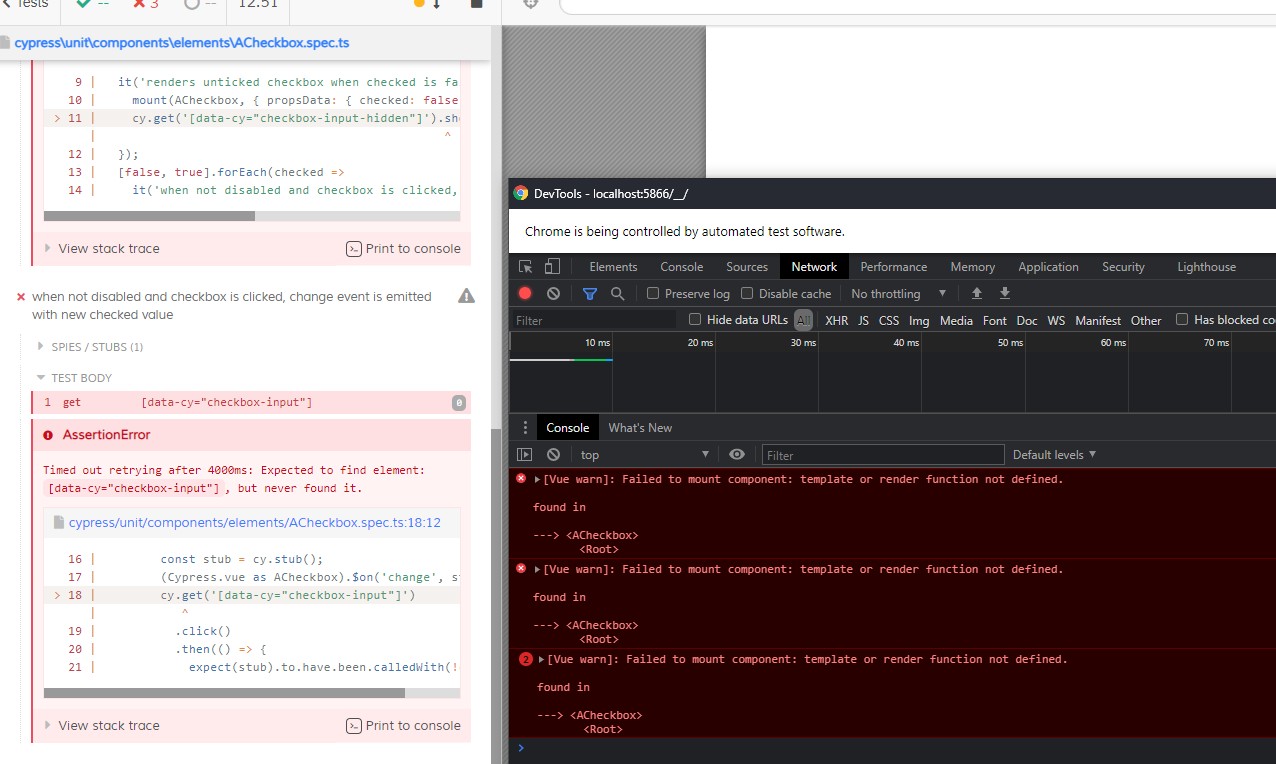The height and width of the screenshot is (764, 1276).
Task: Toggle the Hide data URLs checkbox
Action: coord(695,319)
